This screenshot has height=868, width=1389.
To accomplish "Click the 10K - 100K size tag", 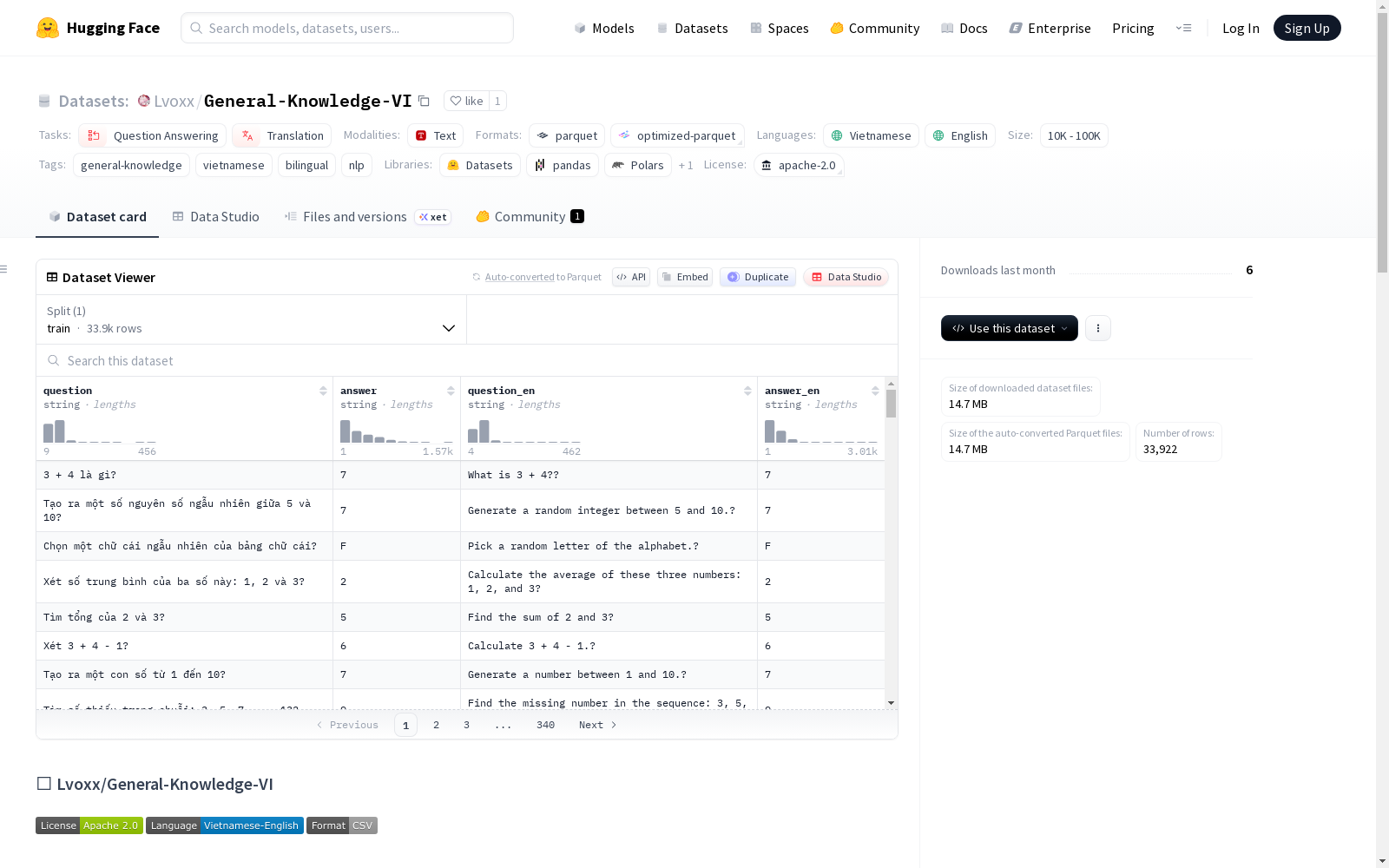I will [1074, 135].
